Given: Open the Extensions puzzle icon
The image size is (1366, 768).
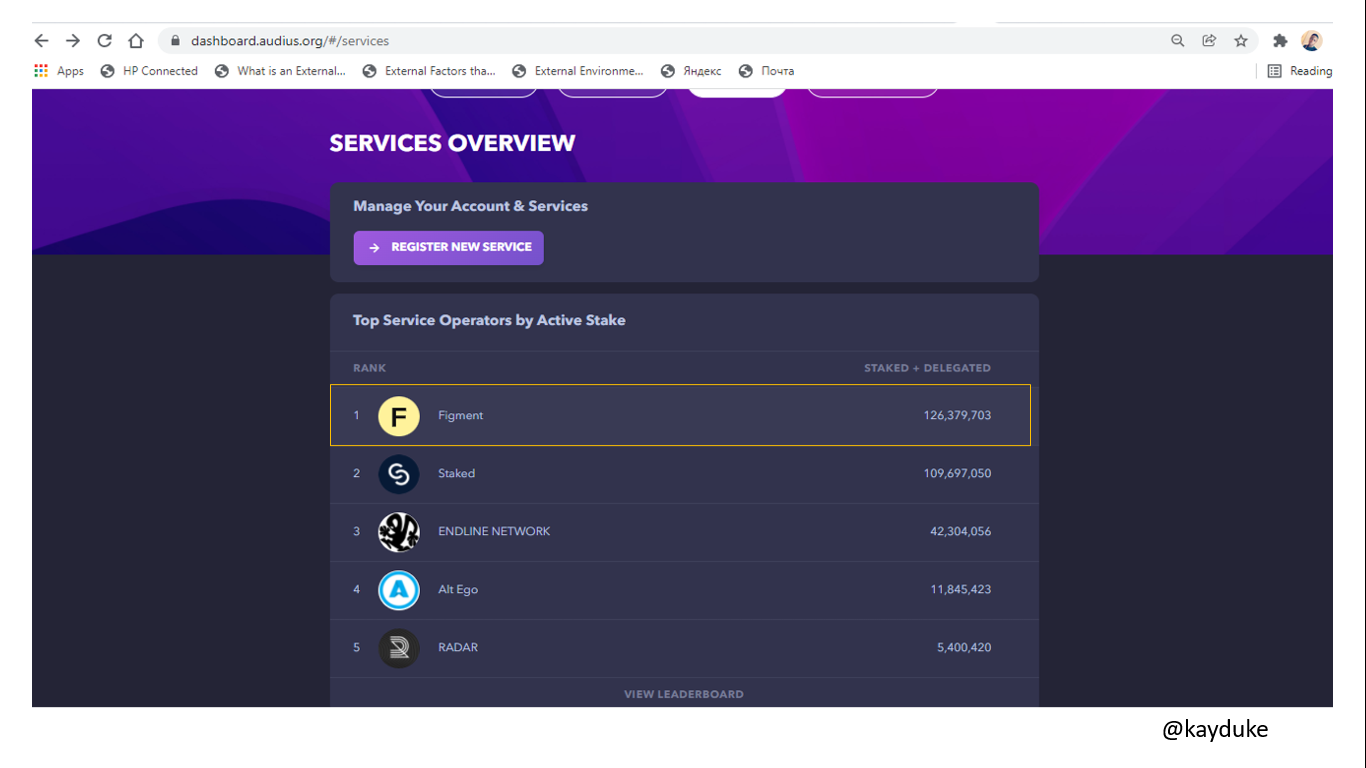Looking at the screenshot, I should [x=1280, y=41].
